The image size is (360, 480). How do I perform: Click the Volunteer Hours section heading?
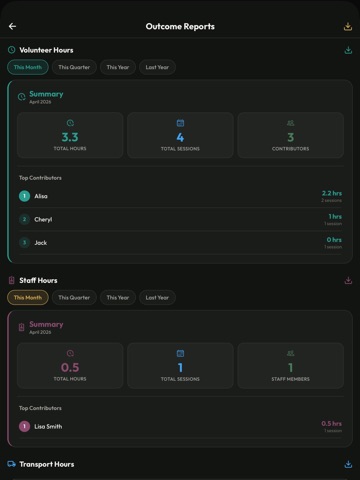click(46, 50)
